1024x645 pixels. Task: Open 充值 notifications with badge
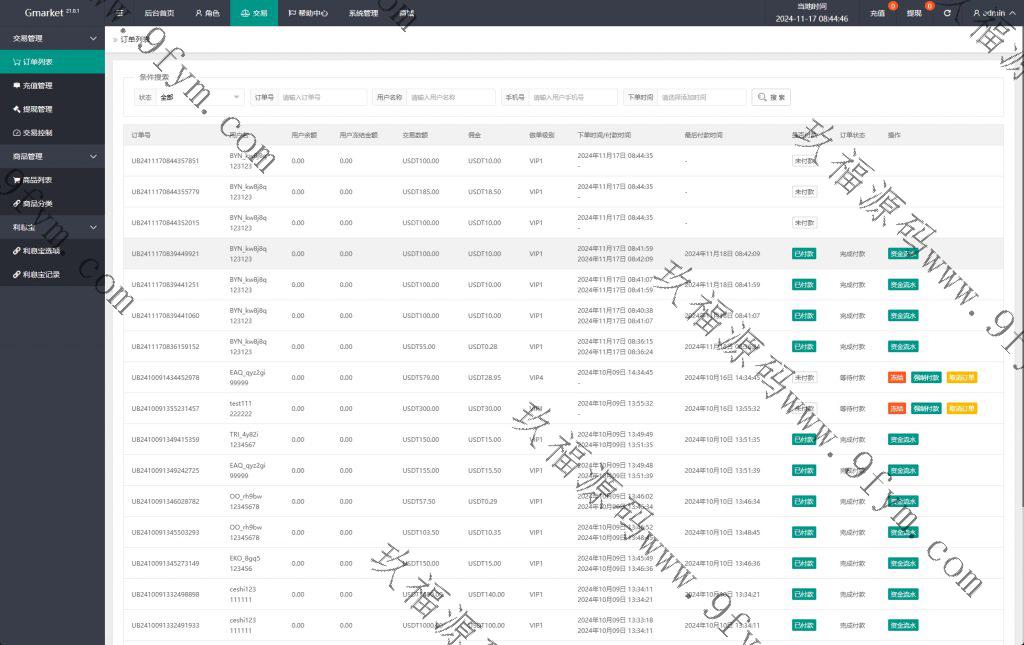pyautogui.click(x=879, y=13)
